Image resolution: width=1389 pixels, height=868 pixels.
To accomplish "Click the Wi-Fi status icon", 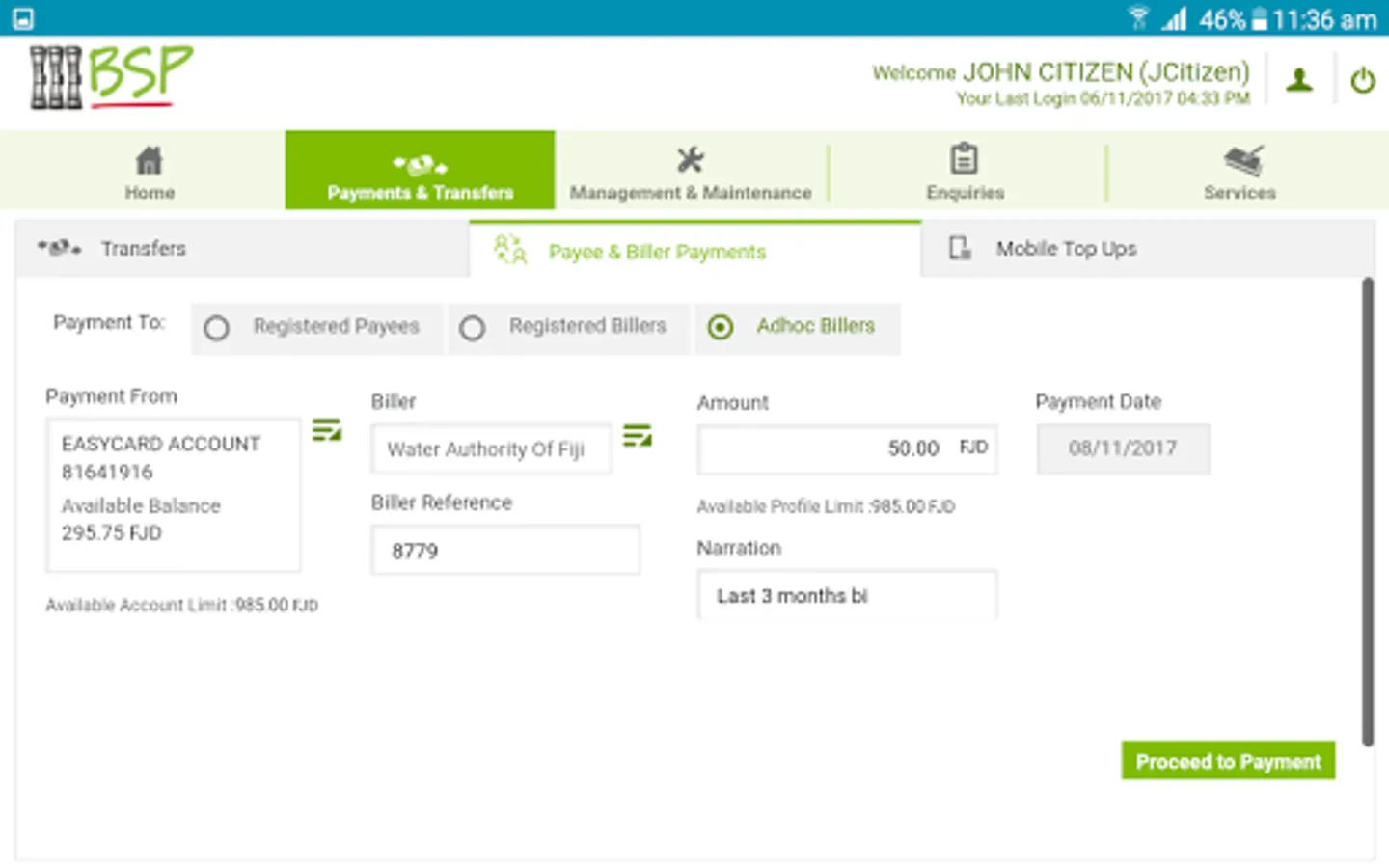I will coord(1138,18).
